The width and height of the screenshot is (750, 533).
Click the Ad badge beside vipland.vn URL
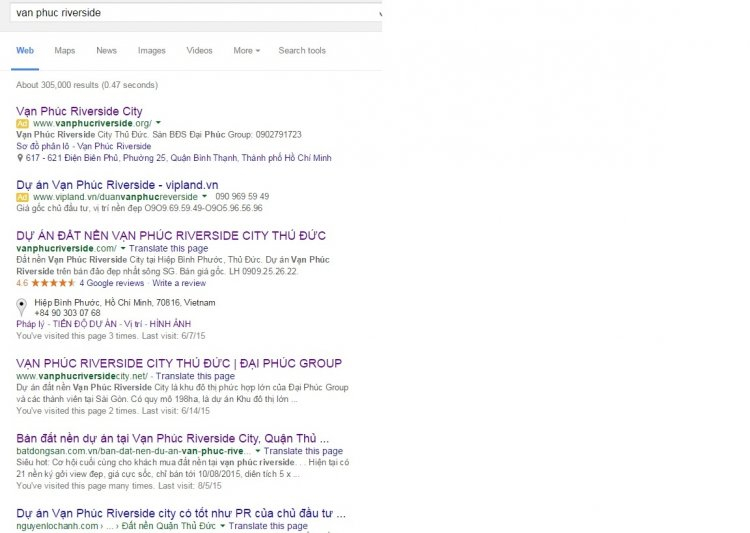(x=22, y=197)
